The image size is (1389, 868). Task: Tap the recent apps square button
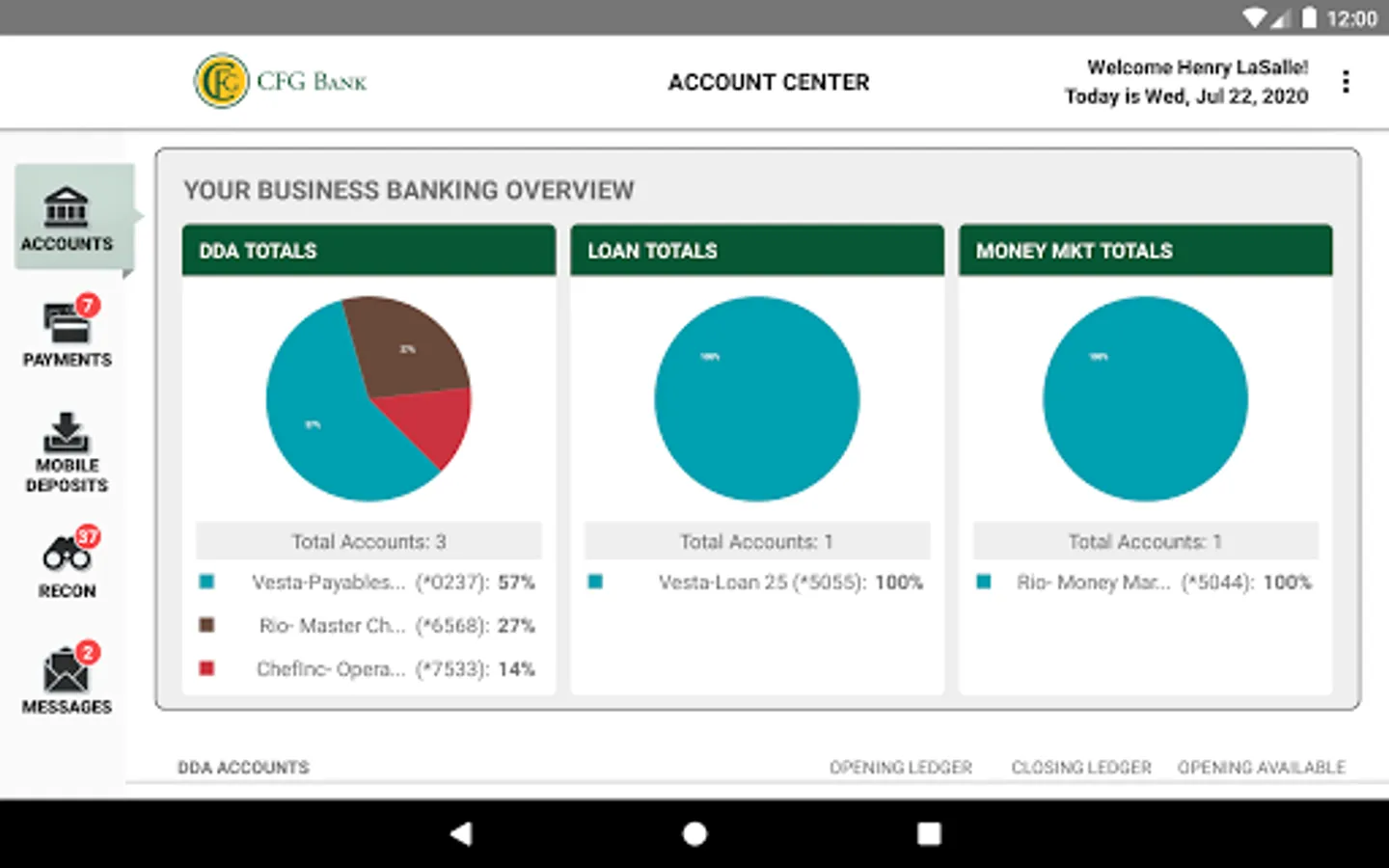click(929, 833)
